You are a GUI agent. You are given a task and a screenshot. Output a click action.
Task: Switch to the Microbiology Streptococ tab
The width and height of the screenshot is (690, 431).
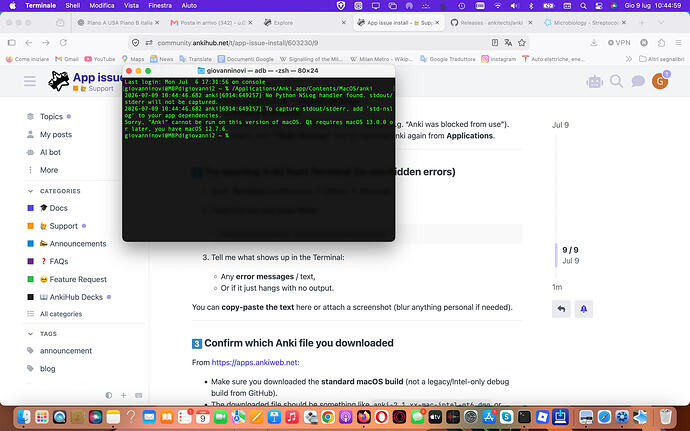(585, 22)
